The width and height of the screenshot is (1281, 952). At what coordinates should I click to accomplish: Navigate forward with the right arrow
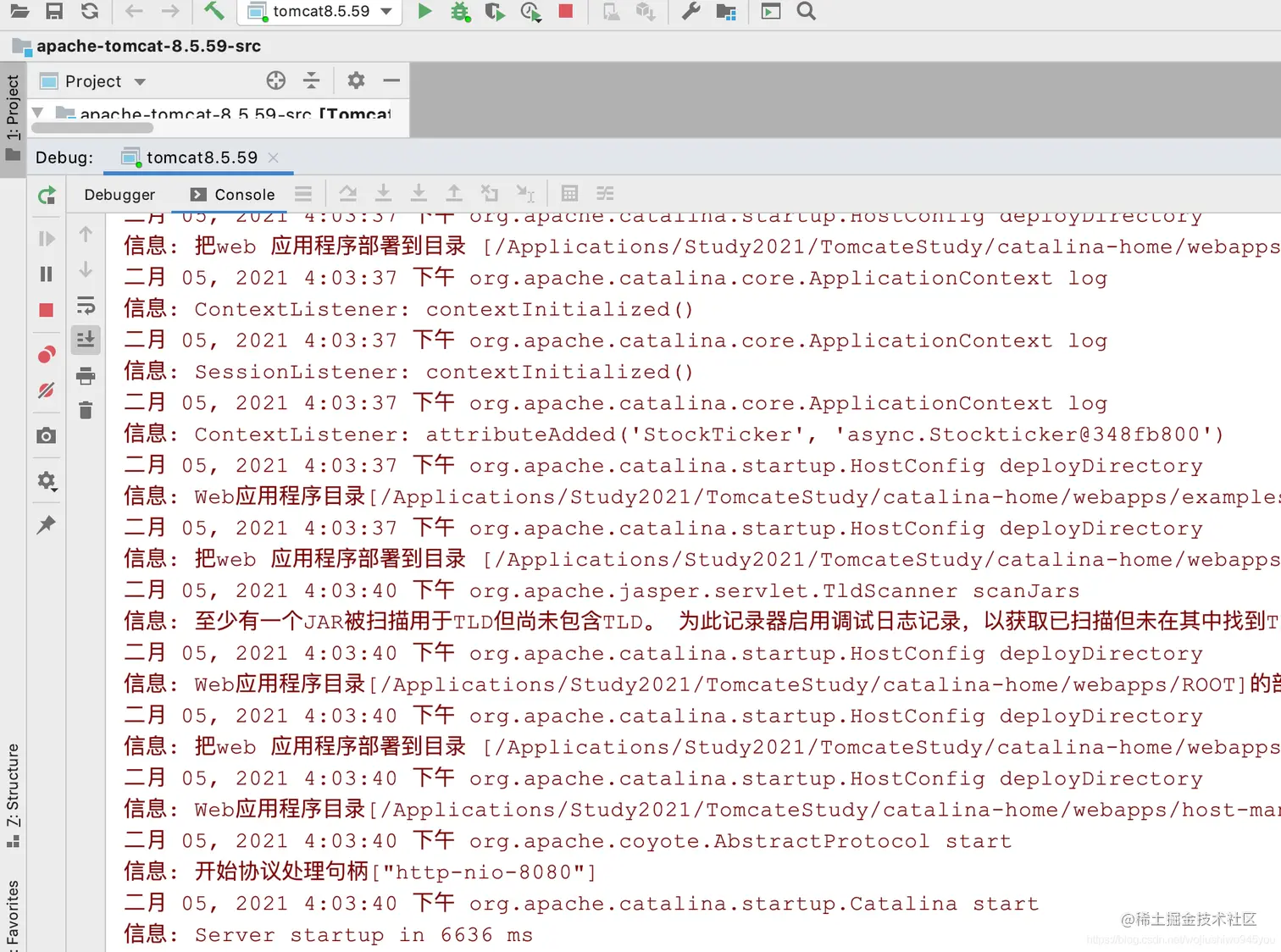point(170,12)
